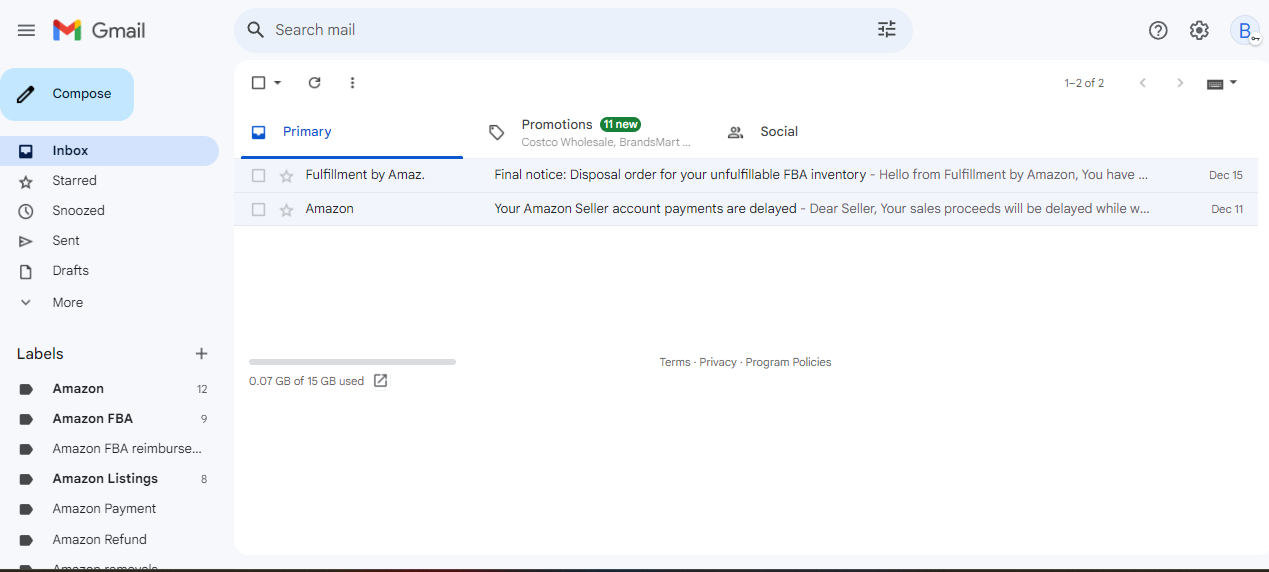Click the Compose button

67,94
